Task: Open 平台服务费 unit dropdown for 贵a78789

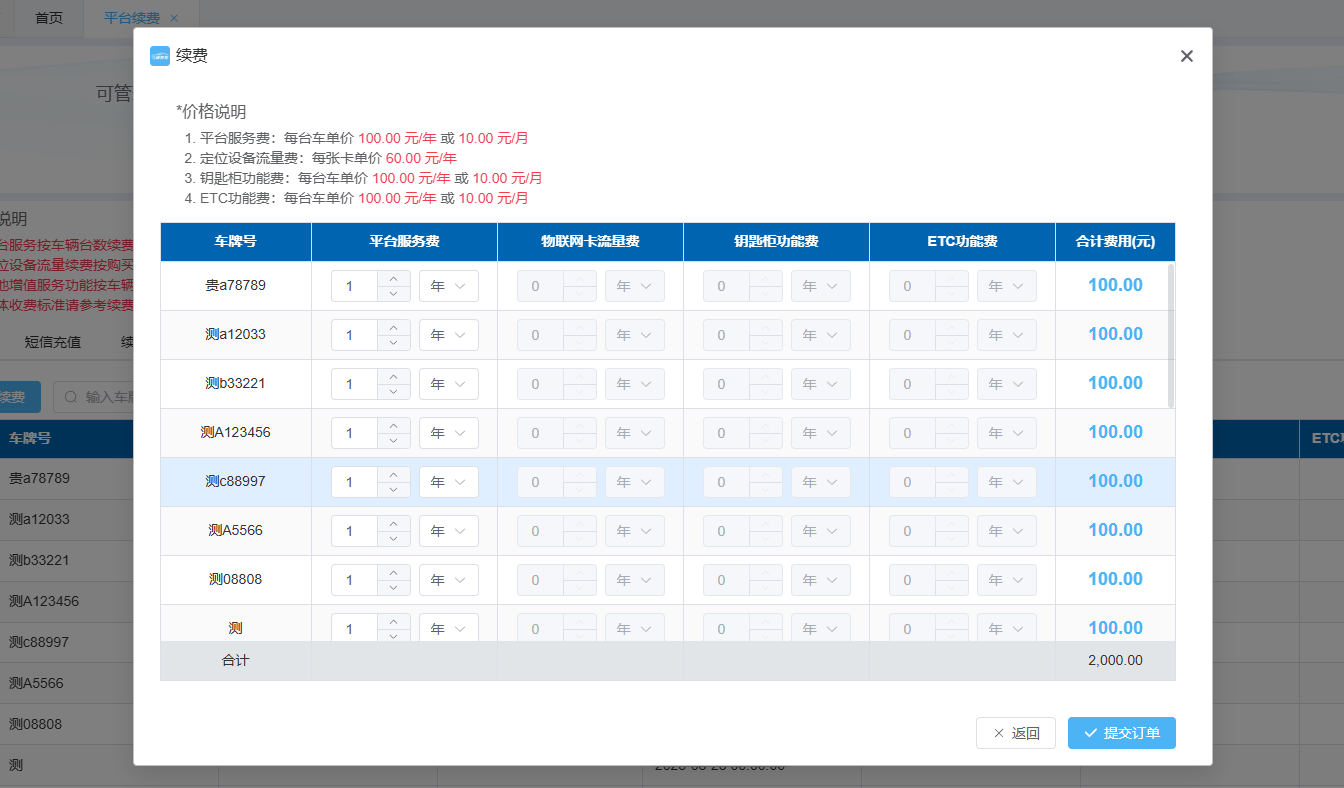Action: 448,286
